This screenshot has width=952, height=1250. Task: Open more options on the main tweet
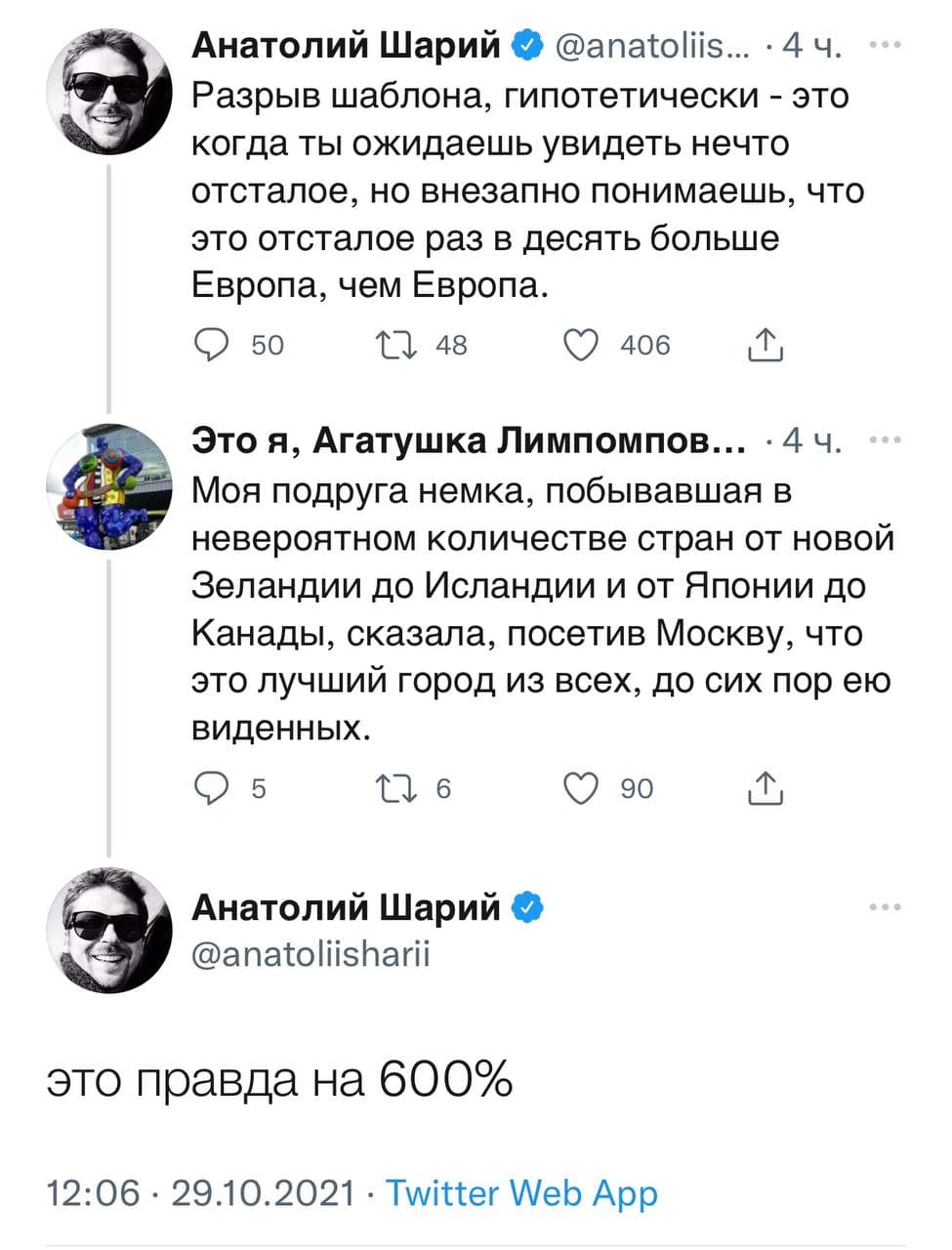tap(885, 907)
